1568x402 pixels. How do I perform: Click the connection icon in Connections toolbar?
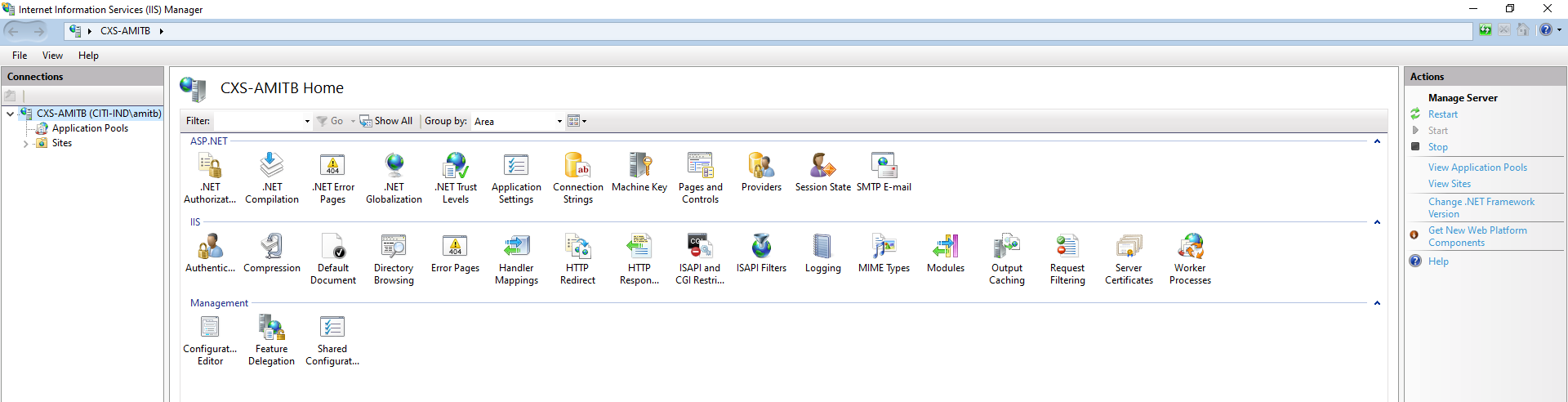(11, 96)
